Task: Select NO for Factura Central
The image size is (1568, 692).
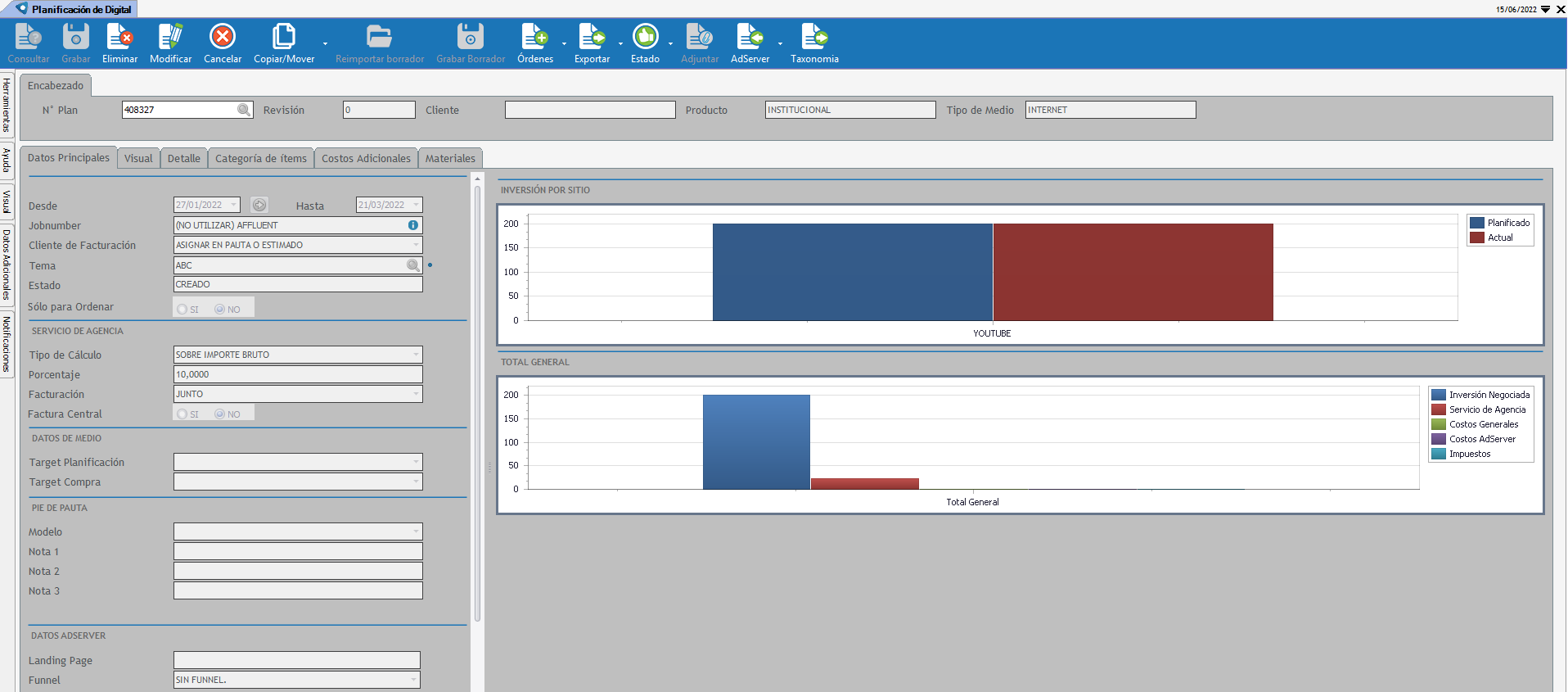Action: (x=220, y=414)
